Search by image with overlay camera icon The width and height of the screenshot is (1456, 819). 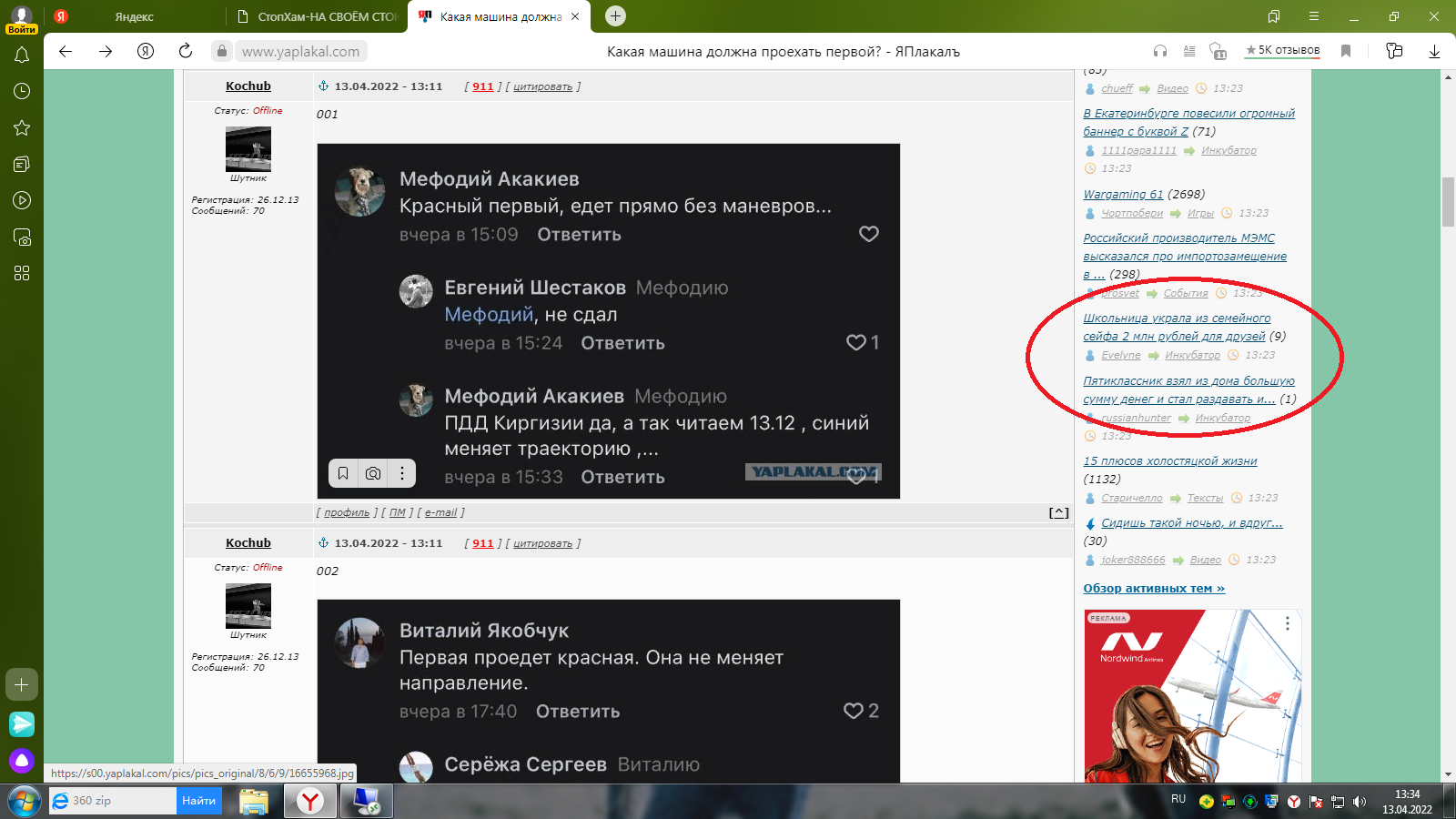tap(373, 473)
